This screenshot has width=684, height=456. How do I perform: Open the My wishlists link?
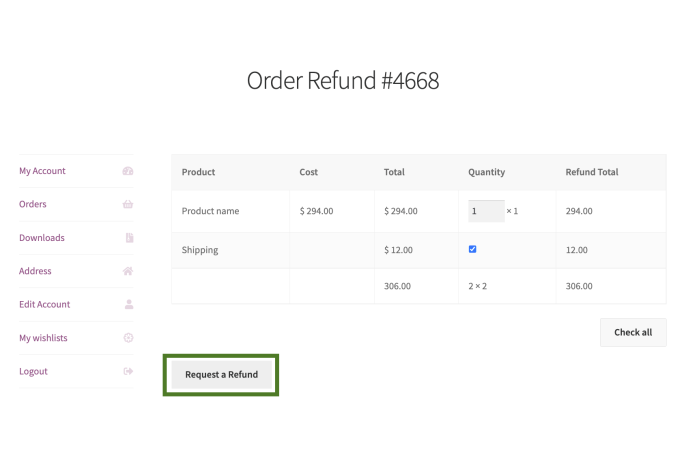[x=43, y=338]
